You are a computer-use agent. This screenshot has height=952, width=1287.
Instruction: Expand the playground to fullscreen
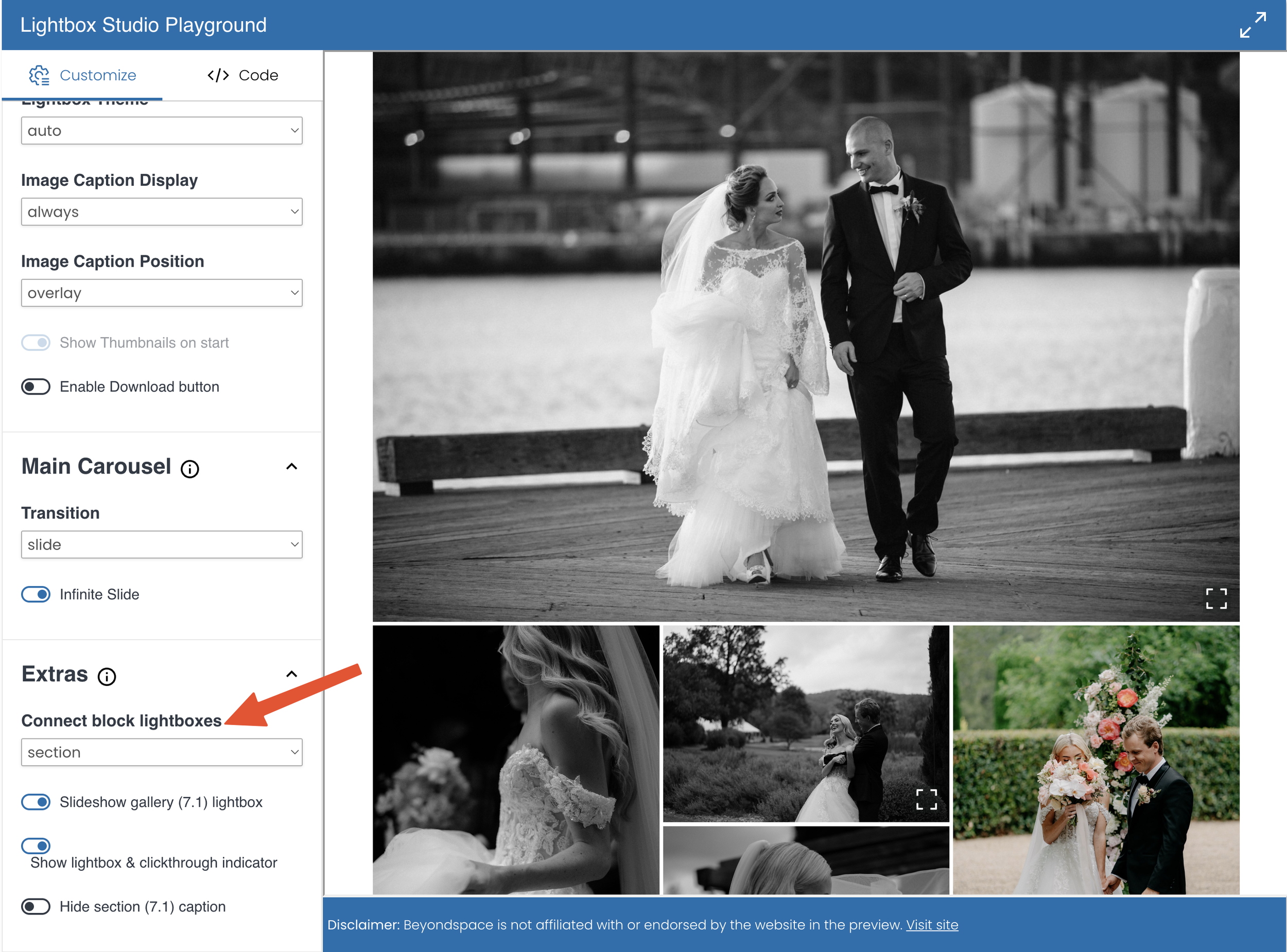1253,25
